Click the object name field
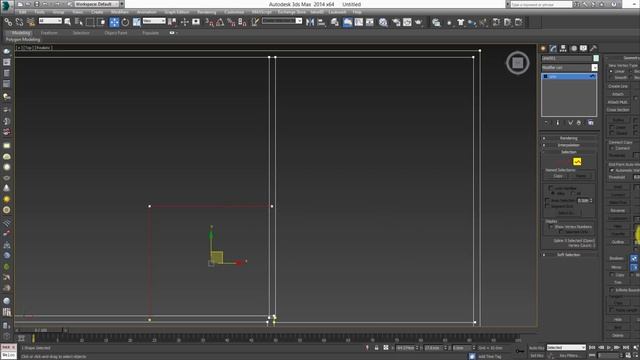The width and height of the screenshot is (640, 360). [x=567, y=58]
